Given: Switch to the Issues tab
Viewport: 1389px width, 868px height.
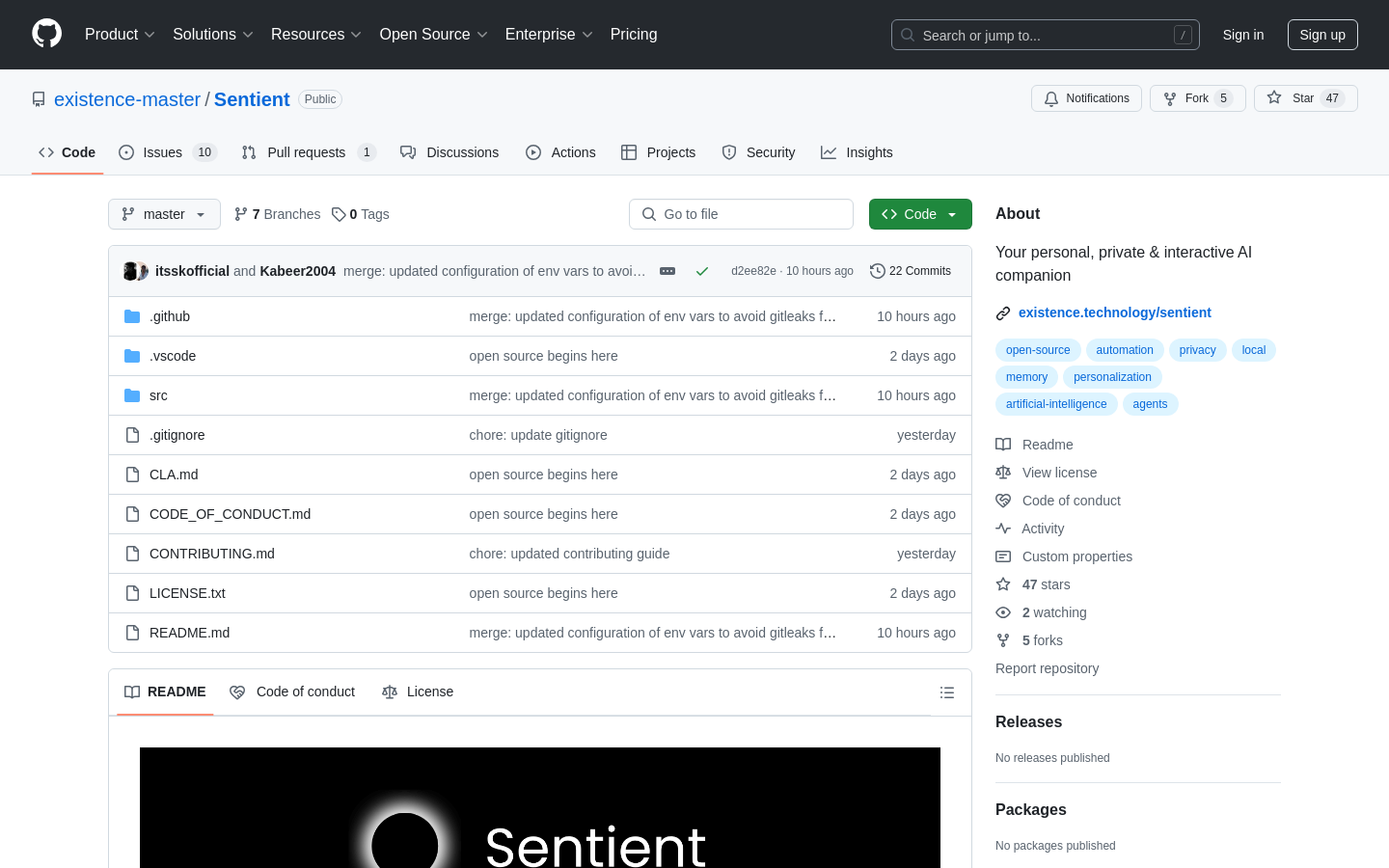Looking at the screenshot, I should coord(168,152).
